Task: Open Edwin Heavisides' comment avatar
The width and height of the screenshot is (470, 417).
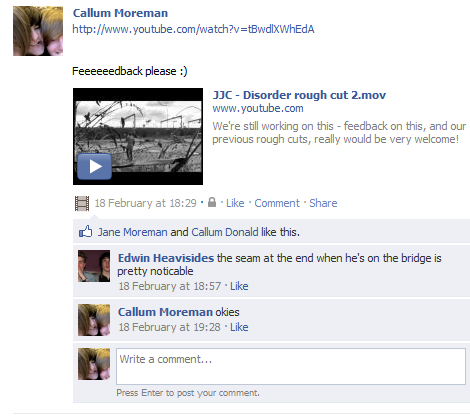Action: (94, 266)
